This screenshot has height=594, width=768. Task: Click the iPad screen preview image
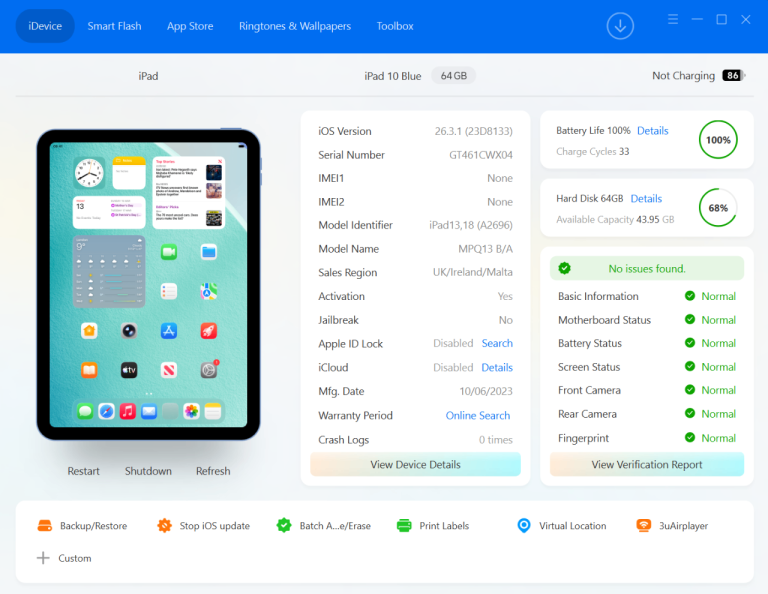click(x=148, y=284)
